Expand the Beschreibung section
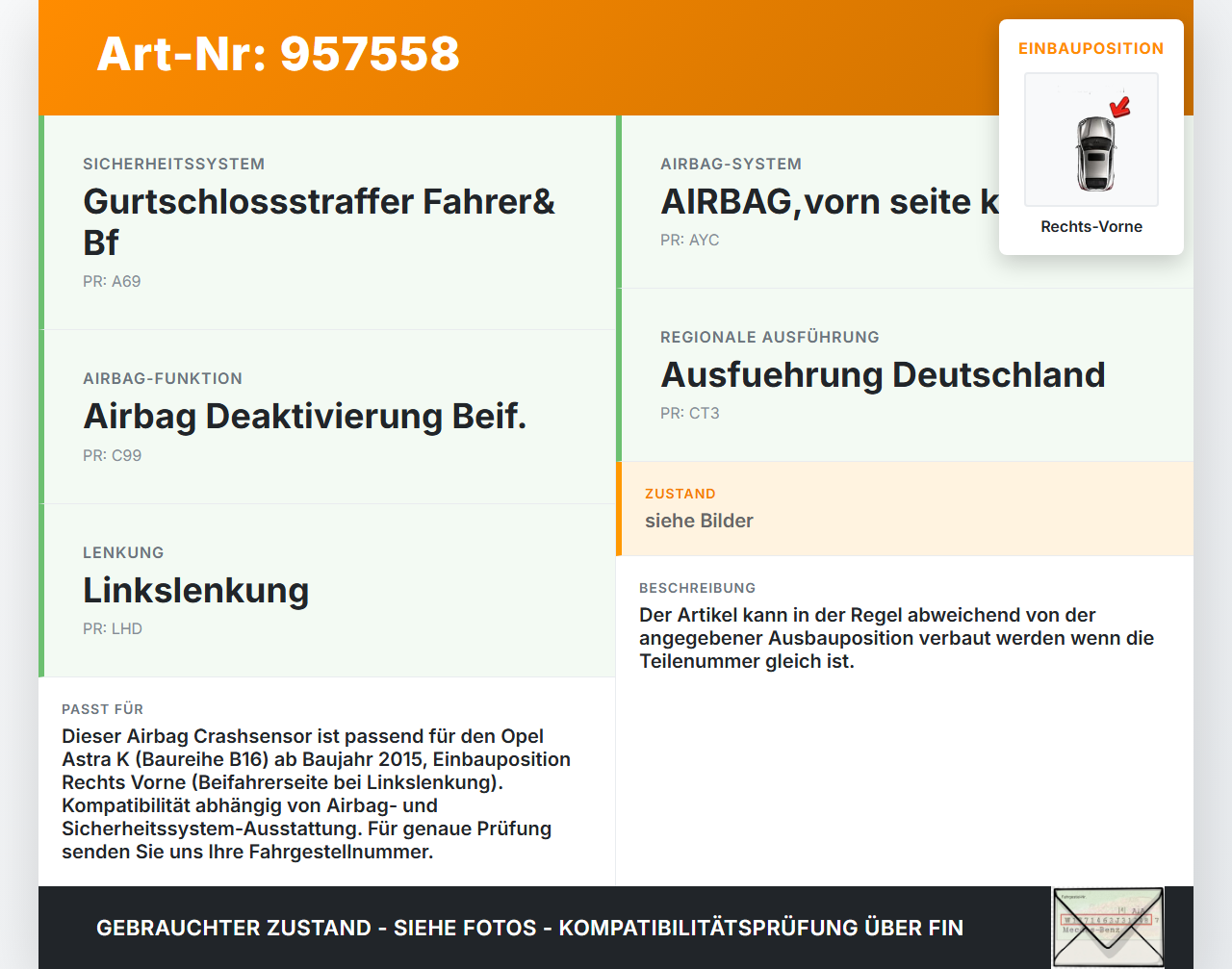 pyautogui.click(x=895, y=625)
